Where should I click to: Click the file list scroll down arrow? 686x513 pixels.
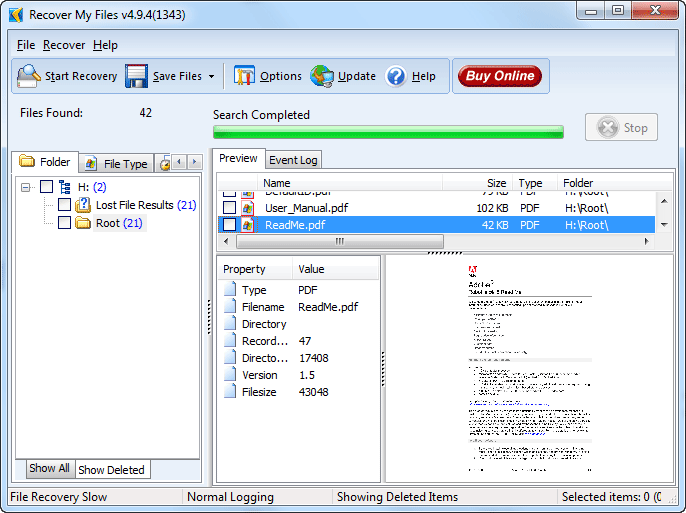pos(664,225)
